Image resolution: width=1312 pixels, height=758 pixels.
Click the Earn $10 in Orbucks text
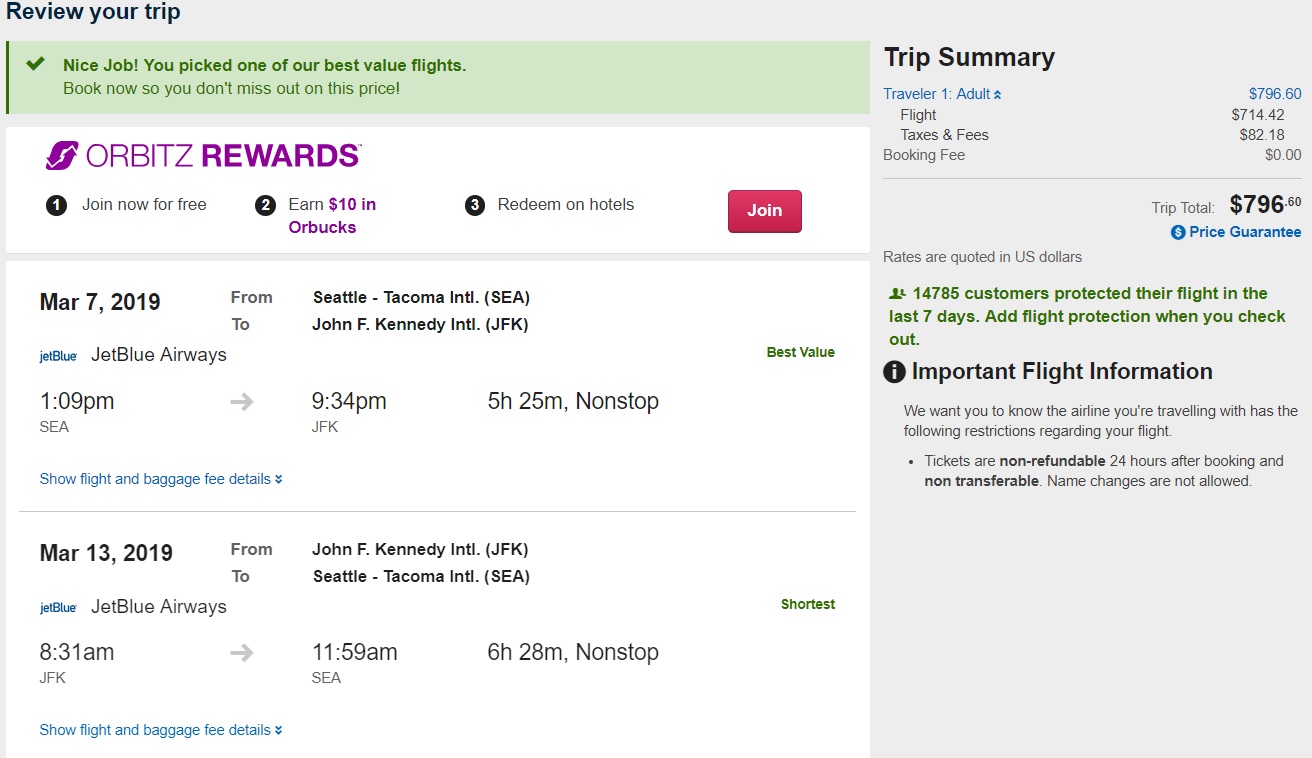click(x=331, y=215)
